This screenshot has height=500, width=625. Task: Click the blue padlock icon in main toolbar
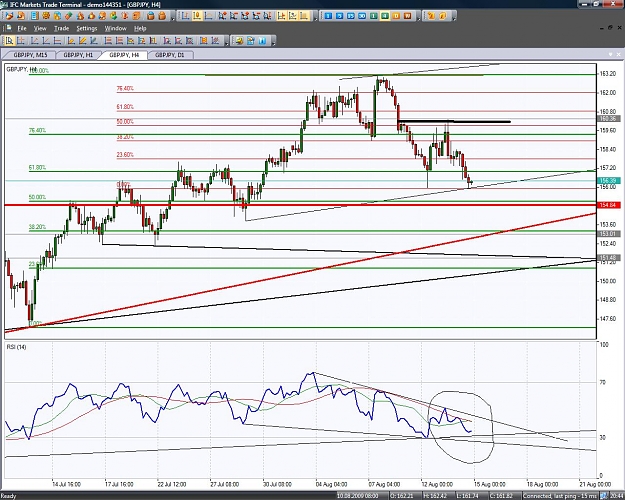(151, 16)
